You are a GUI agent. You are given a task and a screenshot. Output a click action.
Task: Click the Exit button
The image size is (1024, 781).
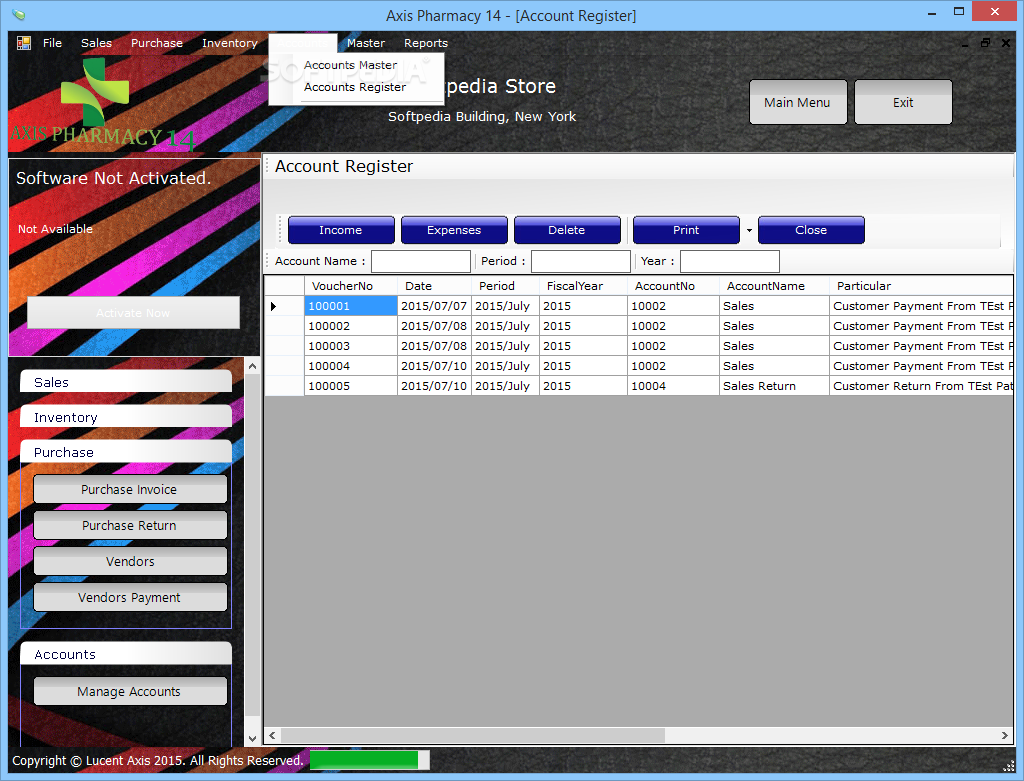(903, 103)
